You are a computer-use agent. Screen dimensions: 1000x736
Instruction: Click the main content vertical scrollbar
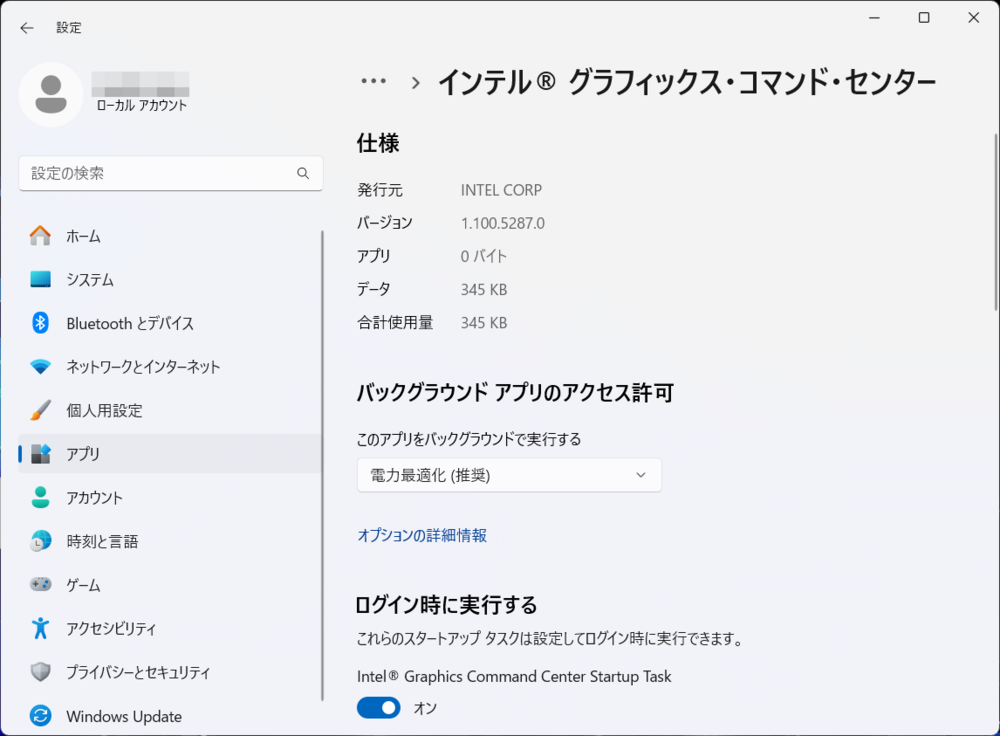996,220
